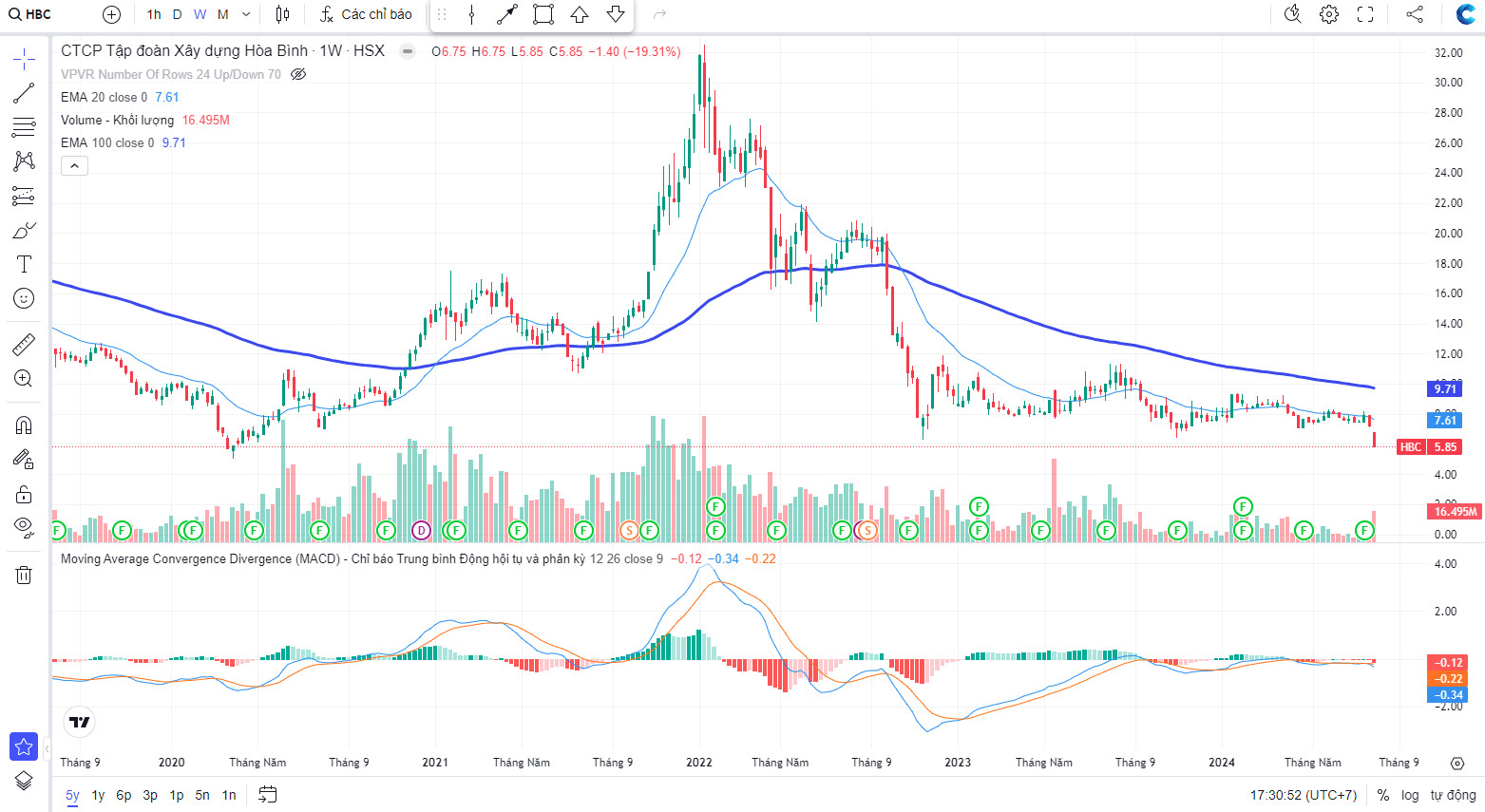Select the crosshair cursor tool
Image resolution: width=1485 pixels, height=812 pixels.
click(x=24, y=59)
